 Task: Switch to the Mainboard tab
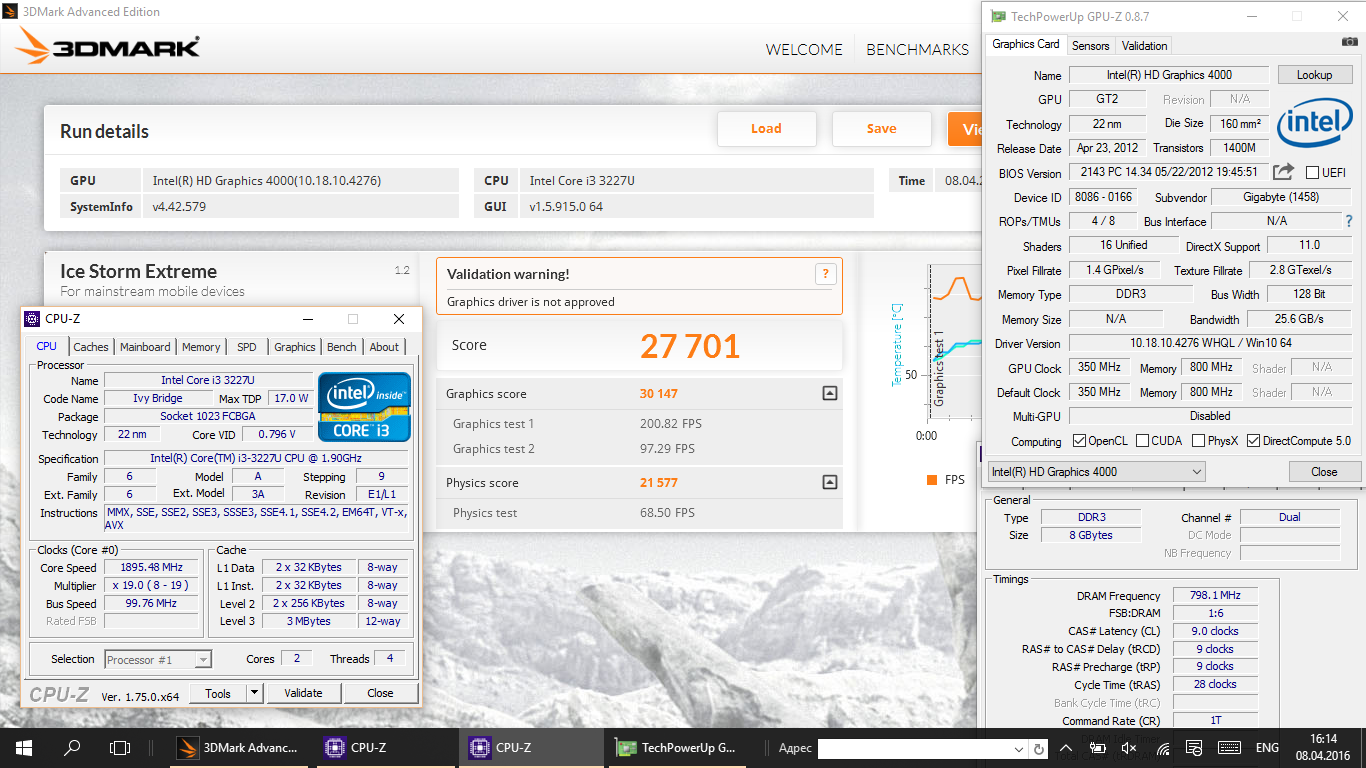pos(145,347)
